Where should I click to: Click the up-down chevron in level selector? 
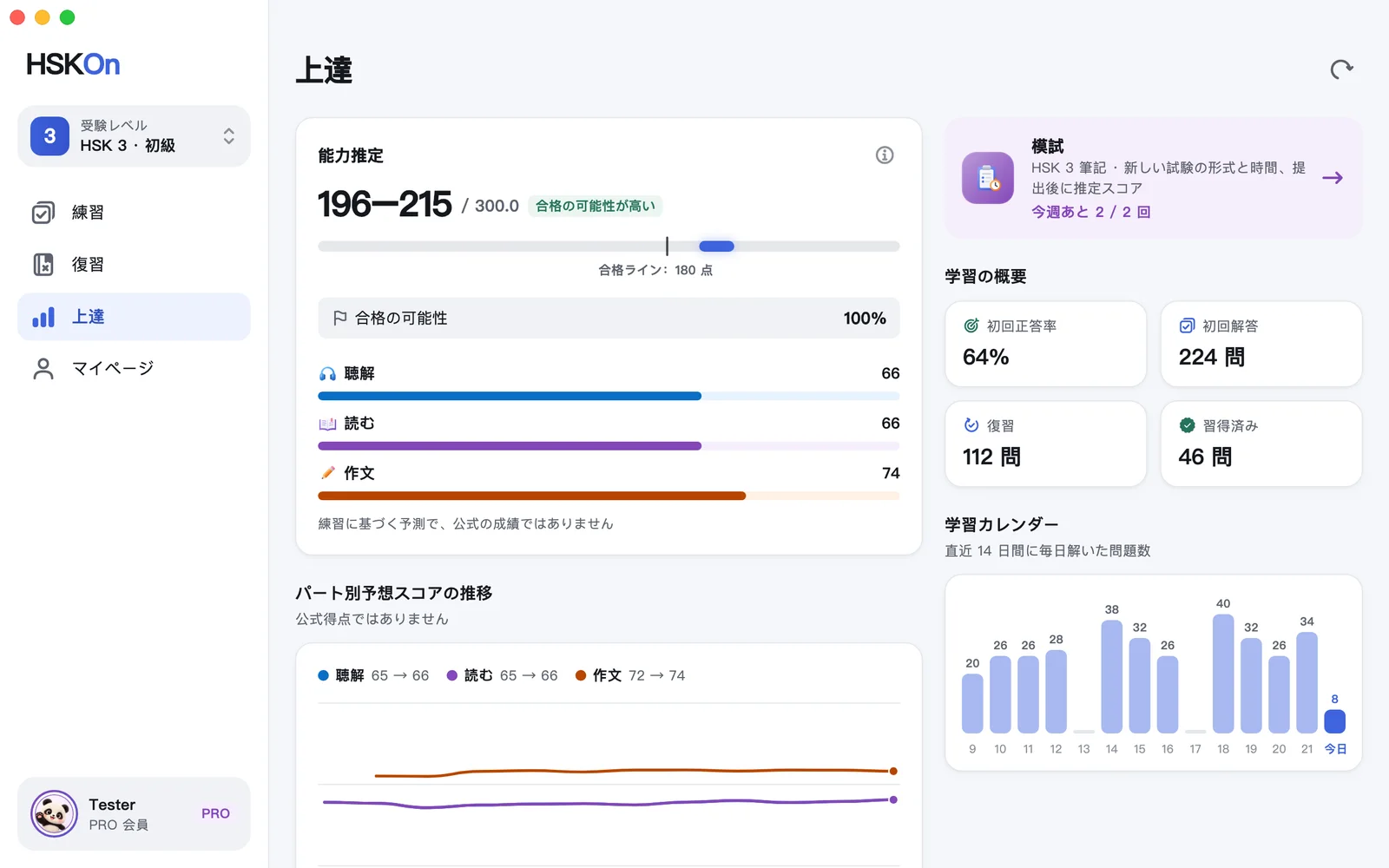[x=228, y=136]
